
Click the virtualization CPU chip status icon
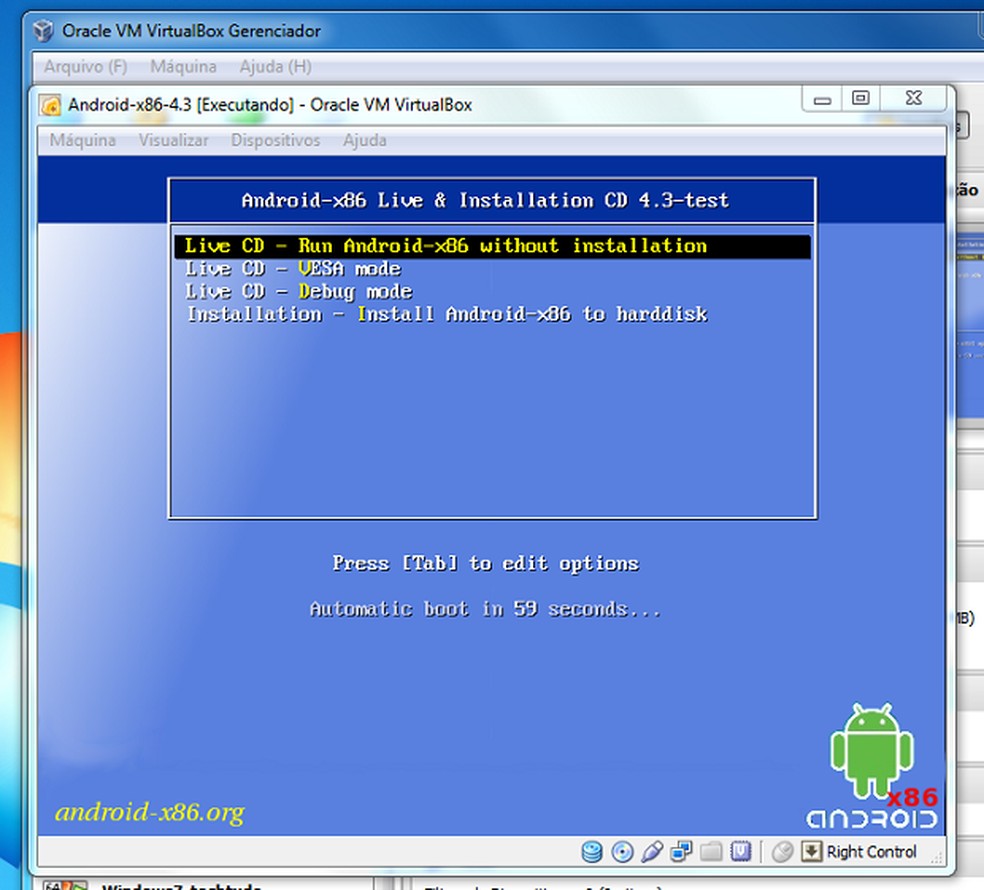click(x=741, y=852)
